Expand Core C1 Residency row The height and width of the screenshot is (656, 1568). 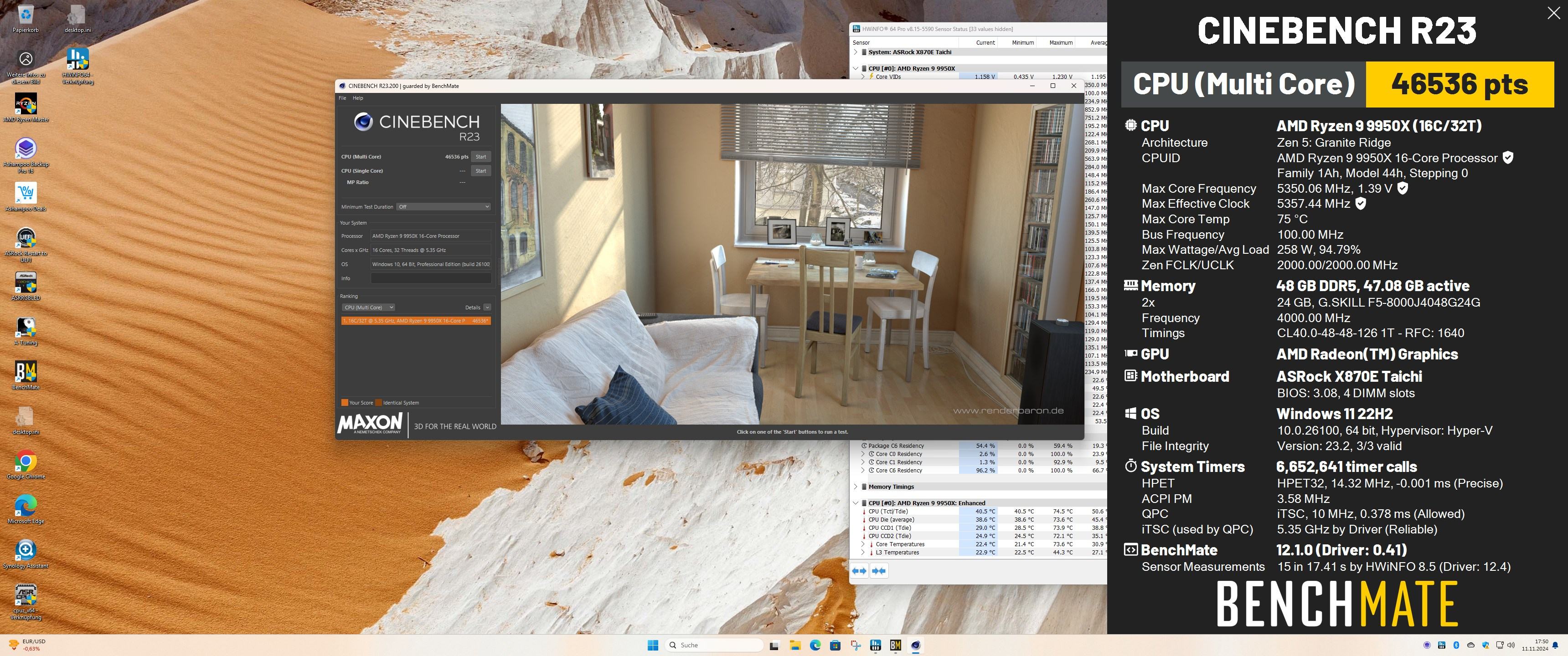(862, 462)
